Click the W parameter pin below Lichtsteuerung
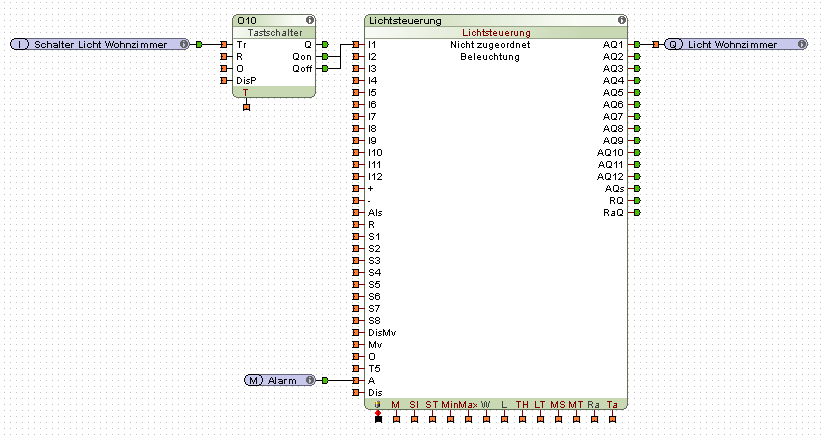The height and width of the screenshot is (440, 824). (x=486, y=419)
